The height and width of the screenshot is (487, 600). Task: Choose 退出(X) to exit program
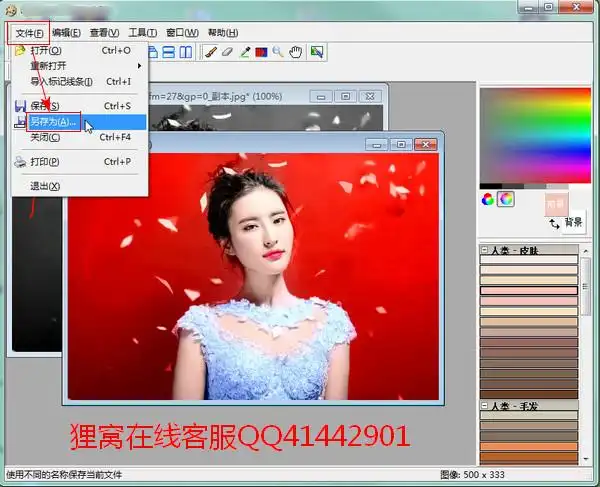(80, 186)
